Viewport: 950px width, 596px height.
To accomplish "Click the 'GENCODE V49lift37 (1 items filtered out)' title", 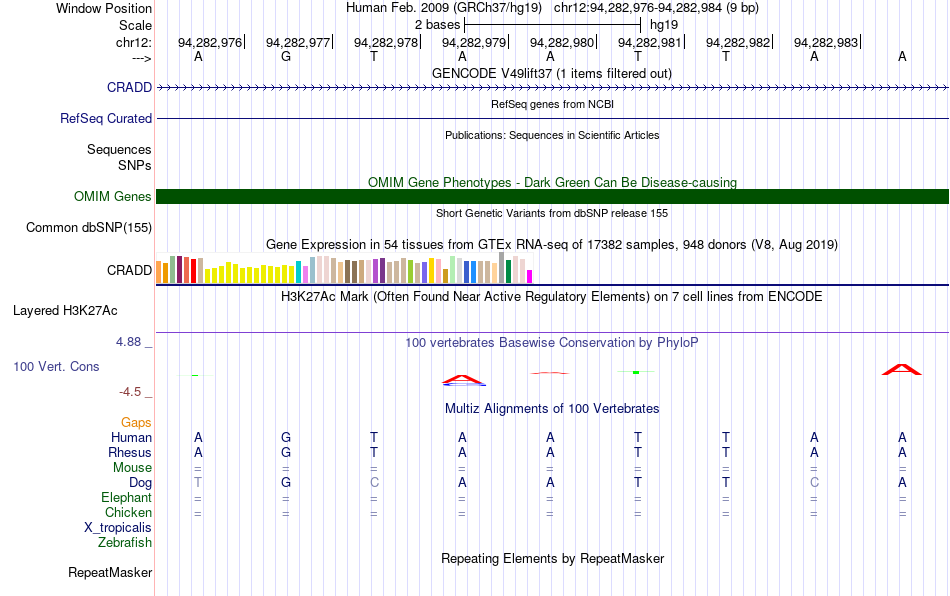I will pos(552,73).
